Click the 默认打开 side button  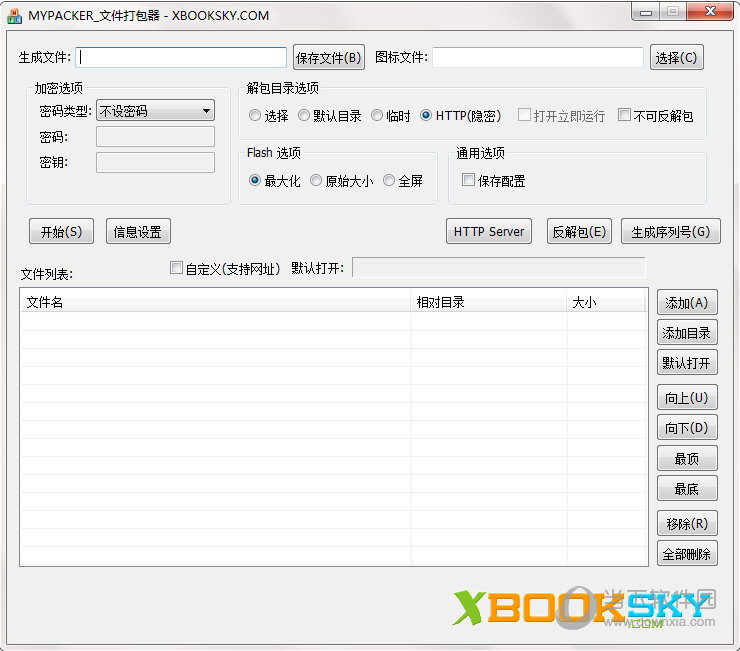tap(687, 363)
